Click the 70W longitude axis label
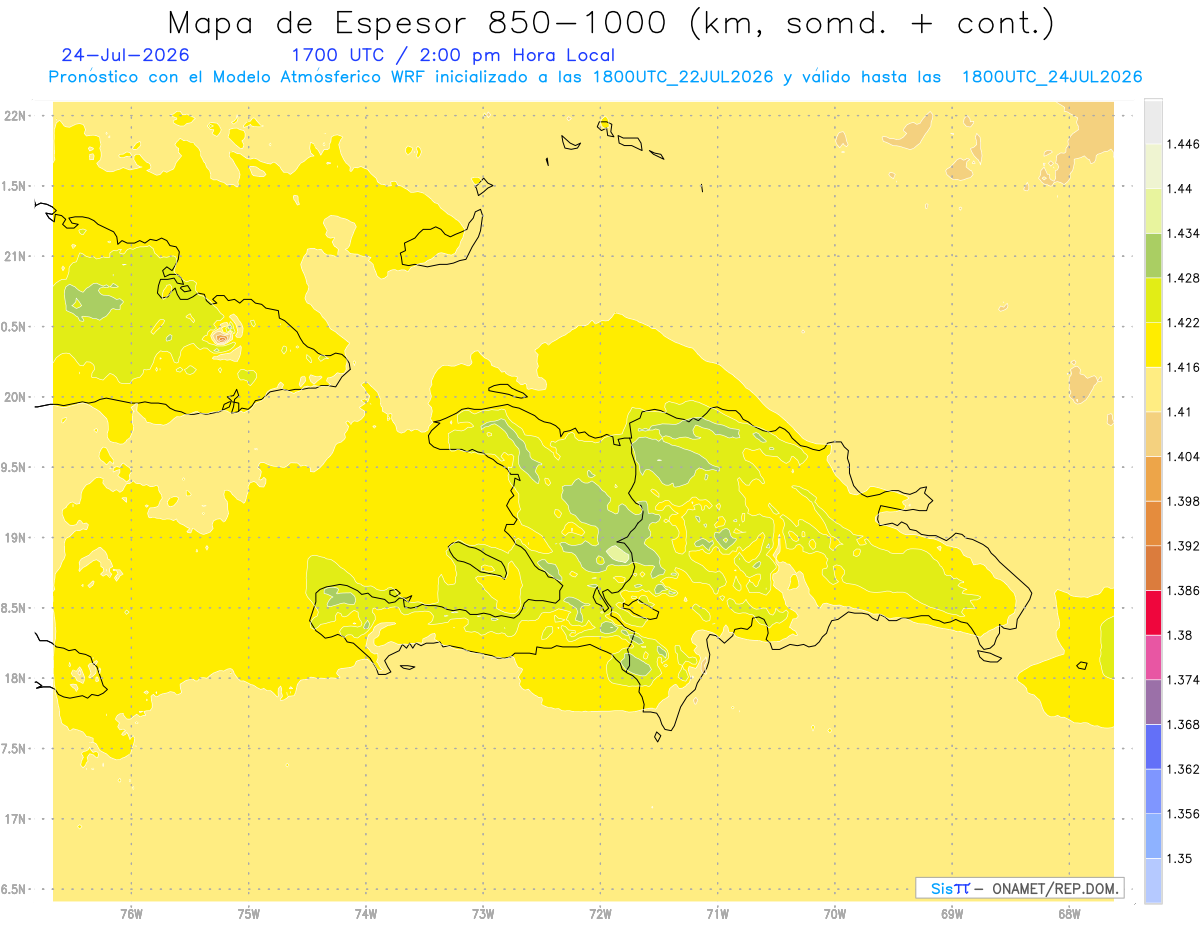 coord(835,913)
